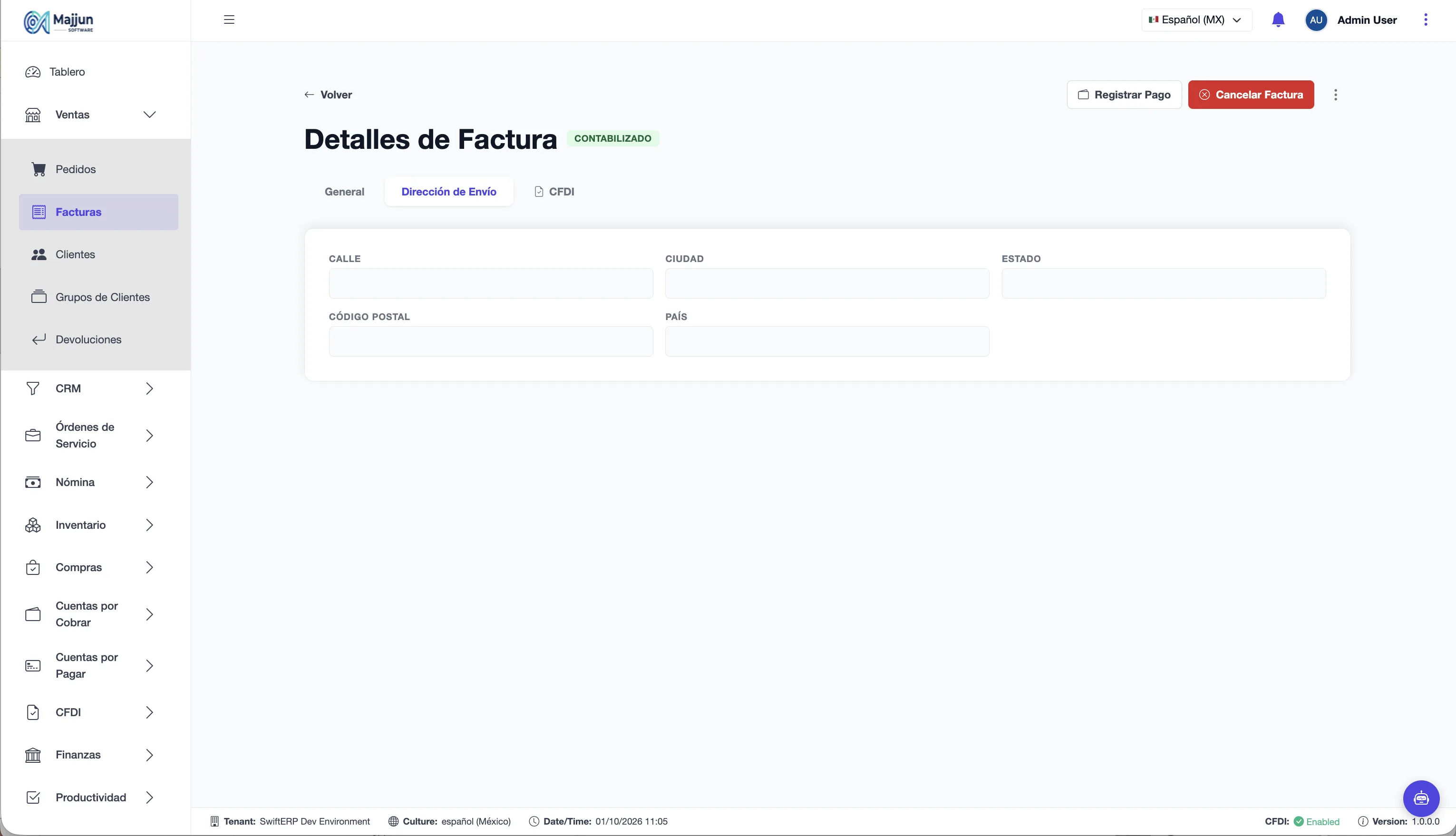Go back with the Volver link
The height and width of the screenshot is (836, 1456).
pos(328,95)
